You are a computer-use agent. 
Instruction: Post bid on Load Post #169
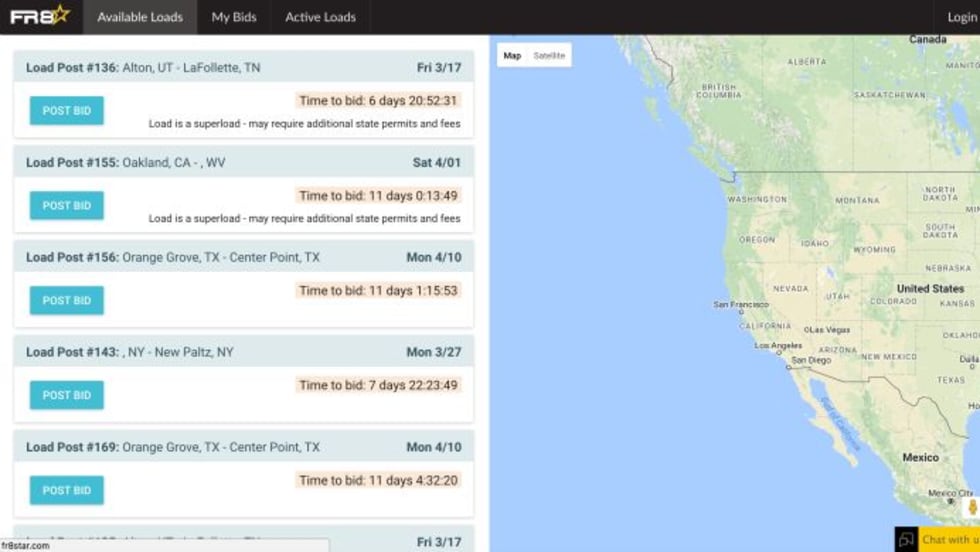coord(67,490)
